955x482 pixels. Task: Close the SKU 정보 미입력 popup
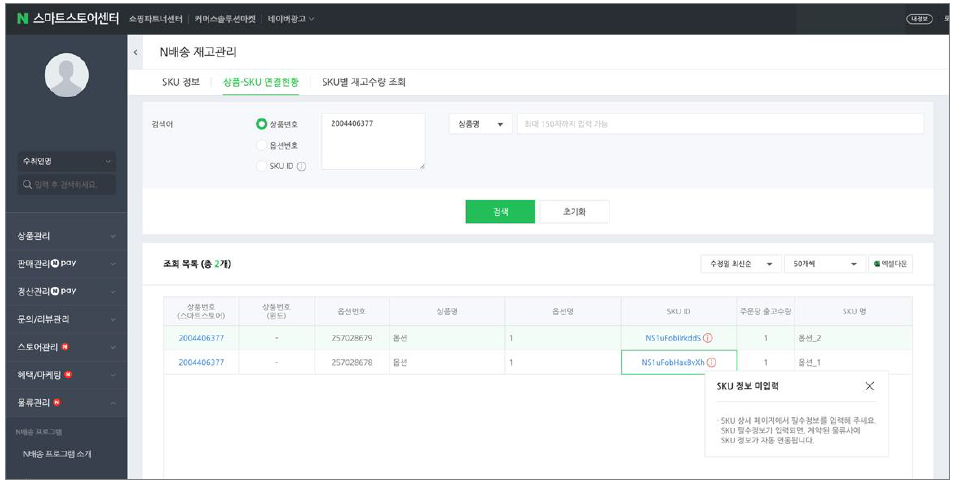pyautogui.click(x=869, y=386)
